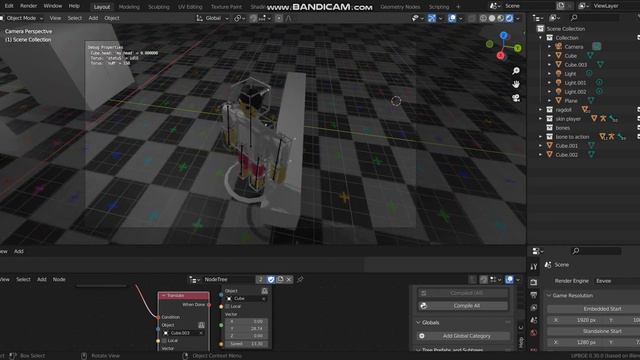Toggle the viewport gizmos display

coord(432,18)
